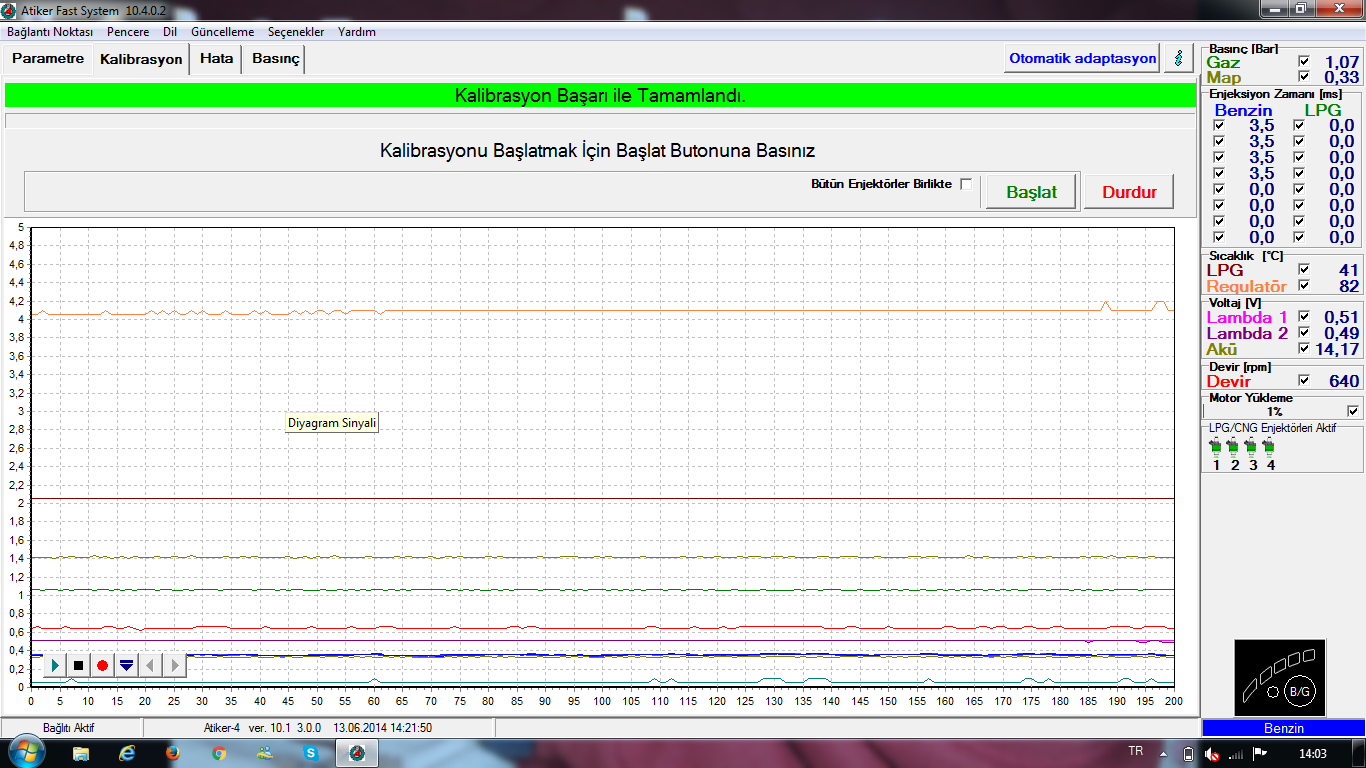The image size is (1366, 768).
Task: Toggle the Gaz pressure checkbox
Action: tap(1303, 62)
